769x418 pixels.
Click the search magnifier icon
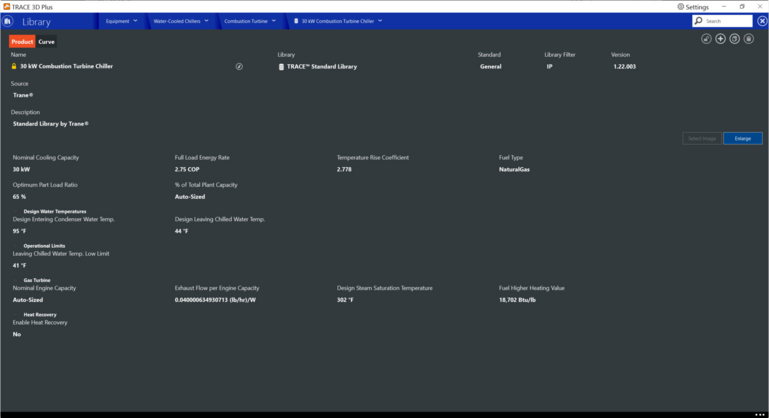point(699,21)
